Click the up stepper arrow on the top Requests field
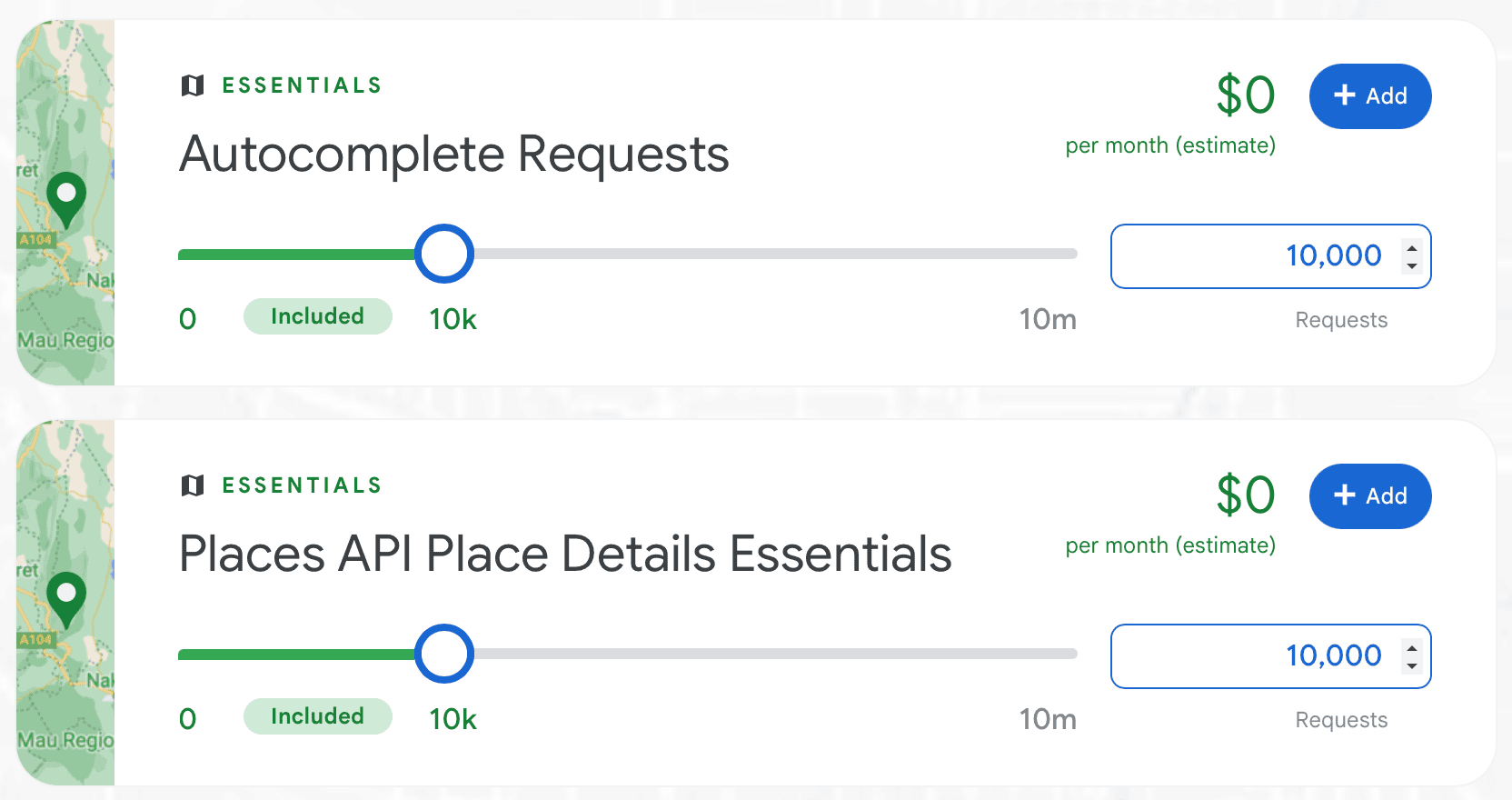Viewport: 1512px width, 800px height. (x=1411, y=247)
